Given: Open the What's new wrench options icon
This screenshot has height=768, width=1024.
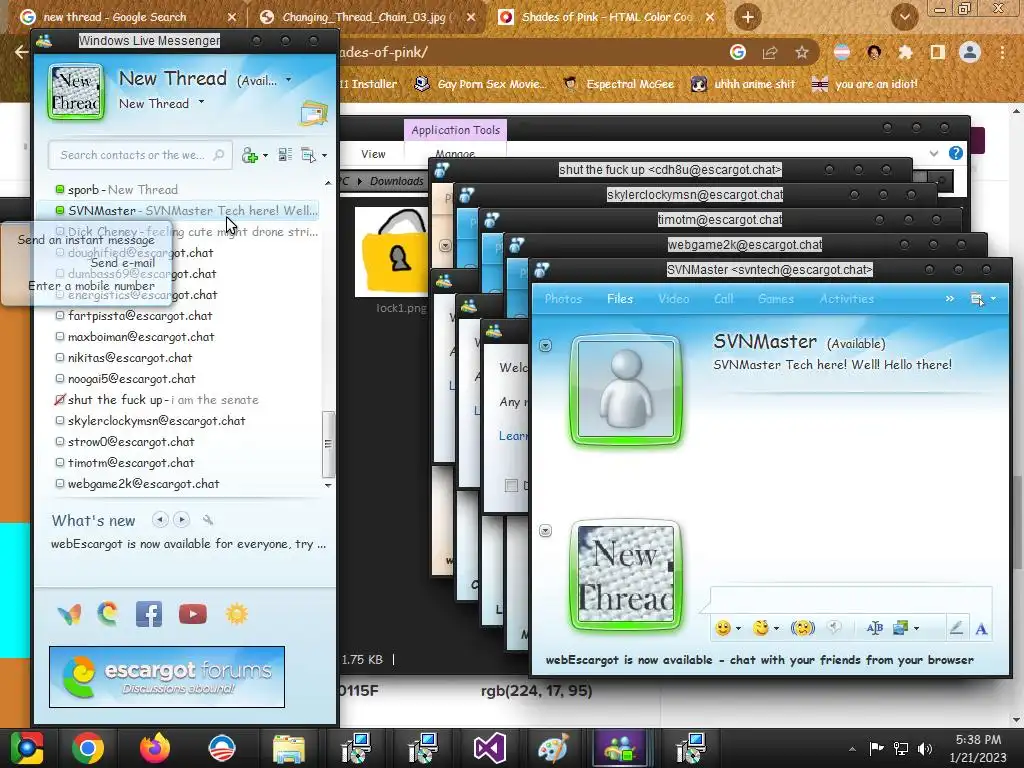Looking at the screenshot, I should (208, 520).
